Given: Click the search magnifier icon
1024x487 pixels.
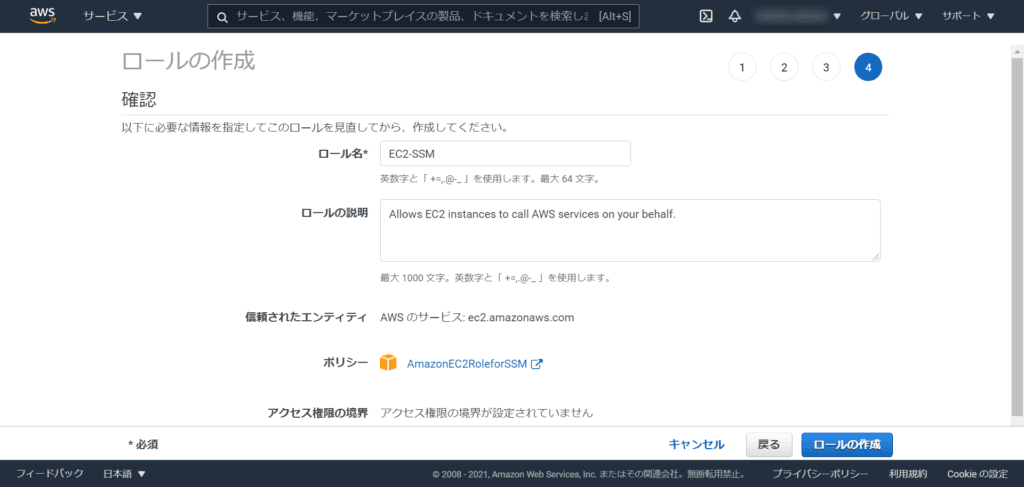Looking at the screenshot, I should coord(221,17).
